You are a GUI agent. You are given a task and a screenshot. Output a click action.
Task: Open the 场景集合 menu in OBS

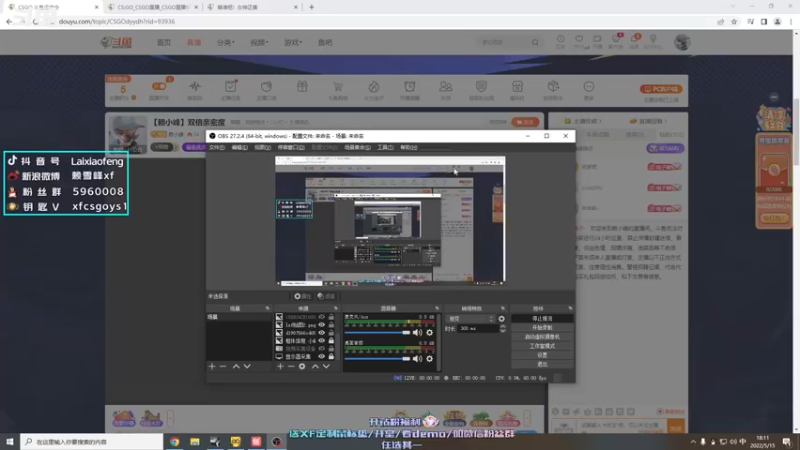tap(358, 147)
